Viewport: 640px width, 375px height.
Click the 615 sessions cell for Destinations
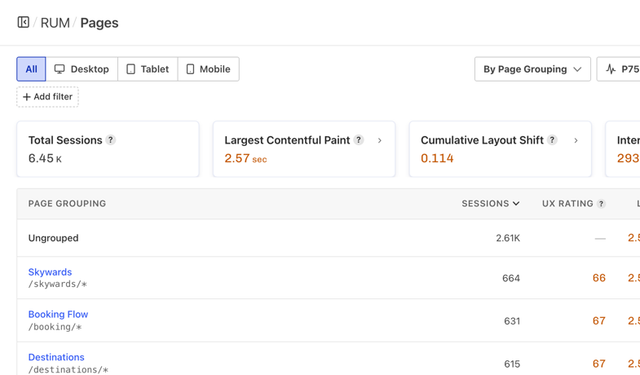tap(512, 364)
